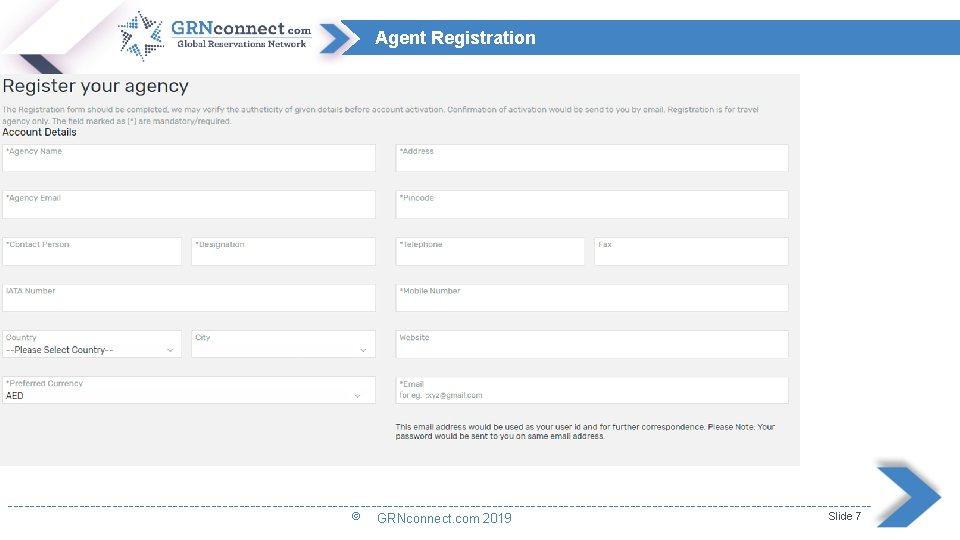Click the GRNconnect star logo
960x540 pixels.
click(141, 36)
